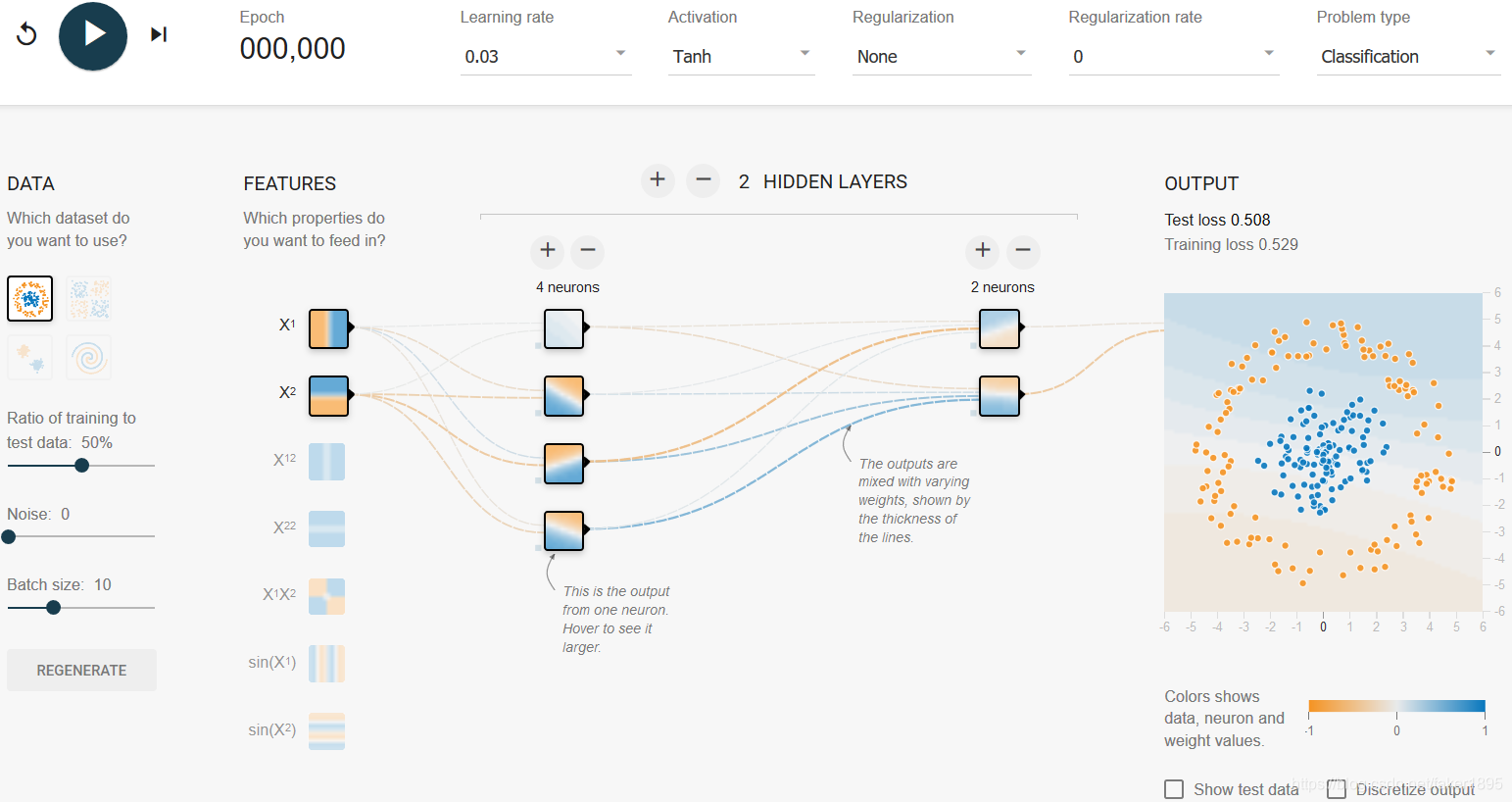The width and height of the screenshot is (1512, 802).
Task: Click the top neuron in second hidden layer
Action: (x=1000, y=329)
